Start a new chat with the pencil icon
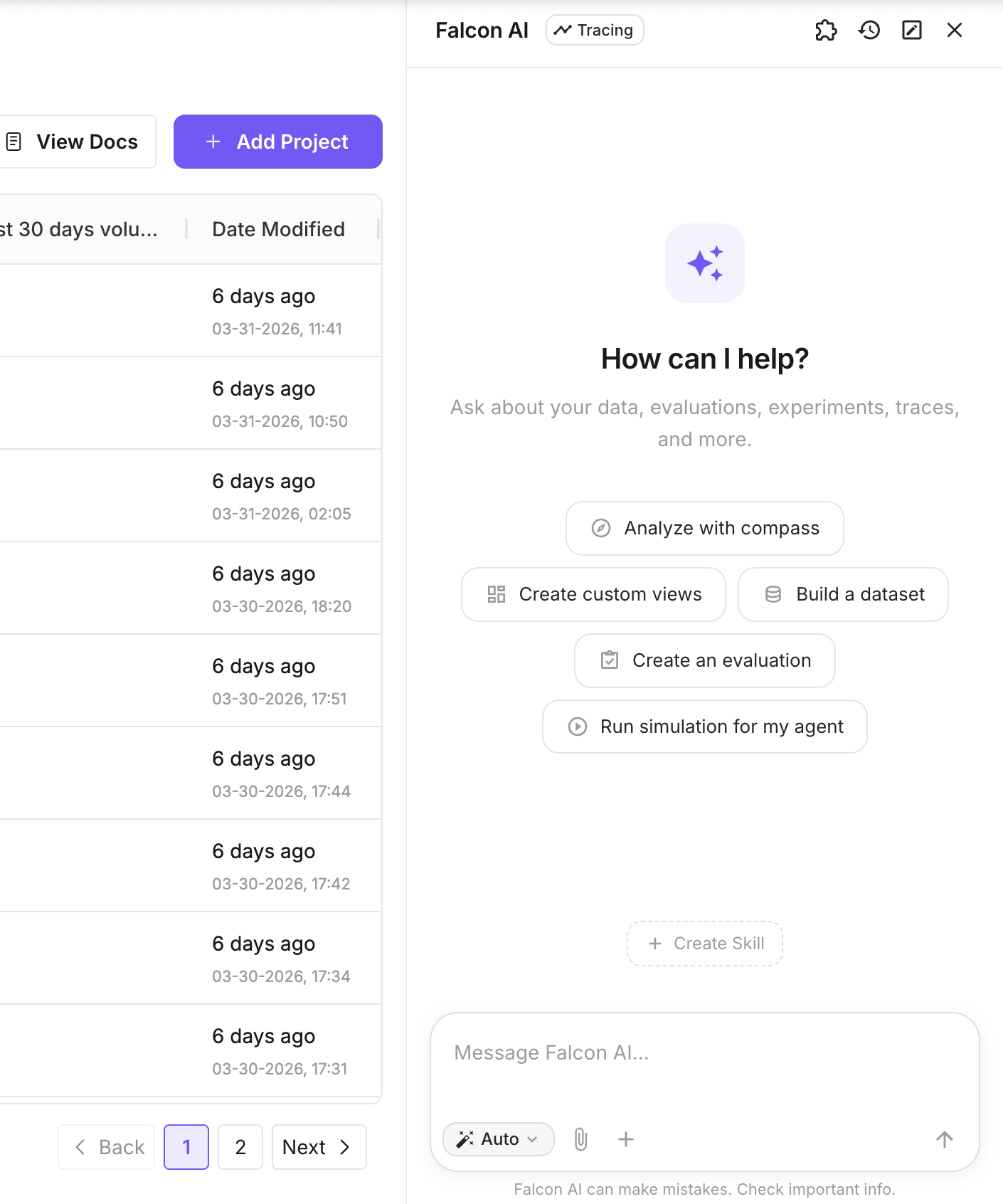 click(912, 30)
